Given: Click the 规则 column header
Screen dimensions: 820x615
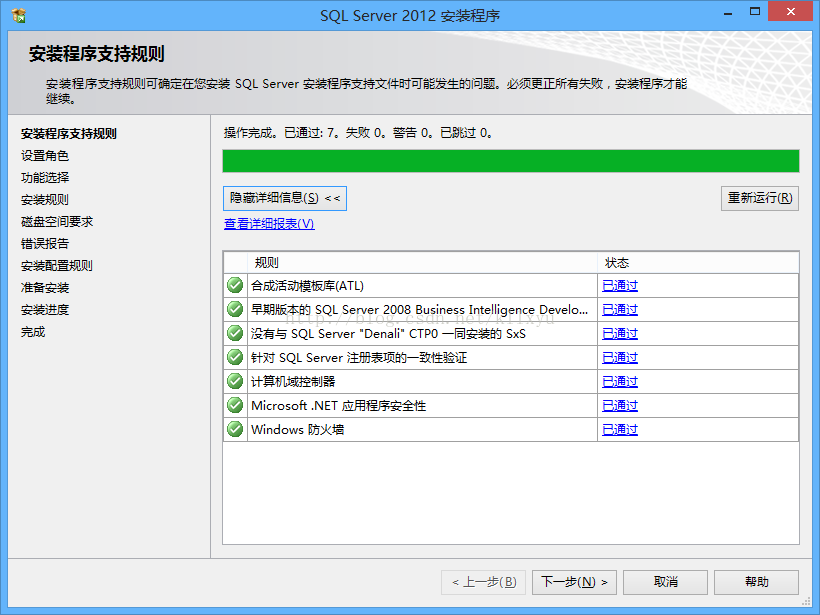Looking at the screenshot, I should 423,263.
